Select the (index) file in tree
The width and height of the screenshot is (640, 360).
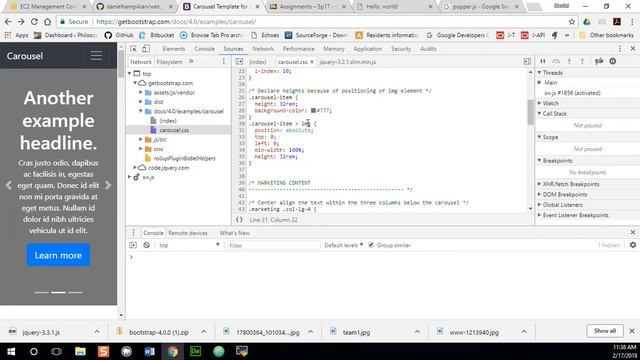(x=168, y=120)
